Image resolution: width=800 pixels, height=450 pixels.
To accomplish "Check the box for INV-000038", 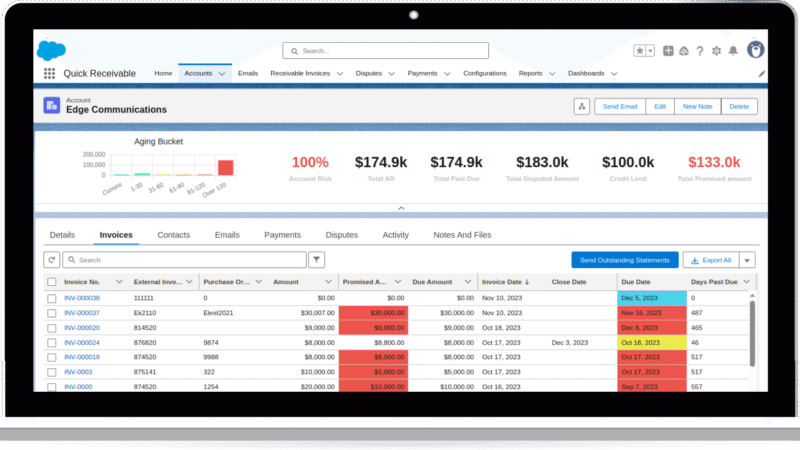I will tap(52, 298).
